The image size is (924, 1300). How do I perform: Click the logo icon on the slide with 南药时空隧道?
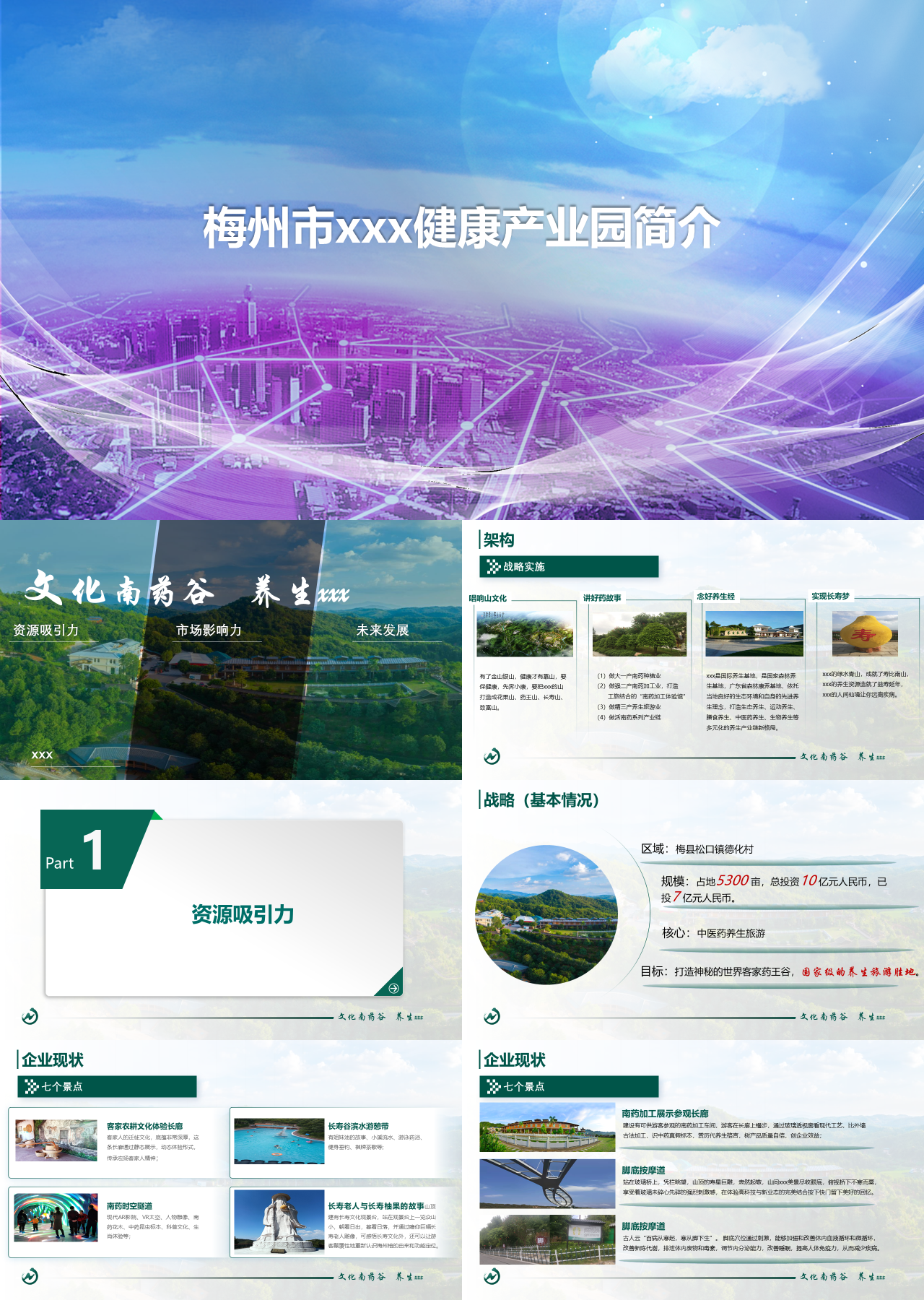point(30,1276)
